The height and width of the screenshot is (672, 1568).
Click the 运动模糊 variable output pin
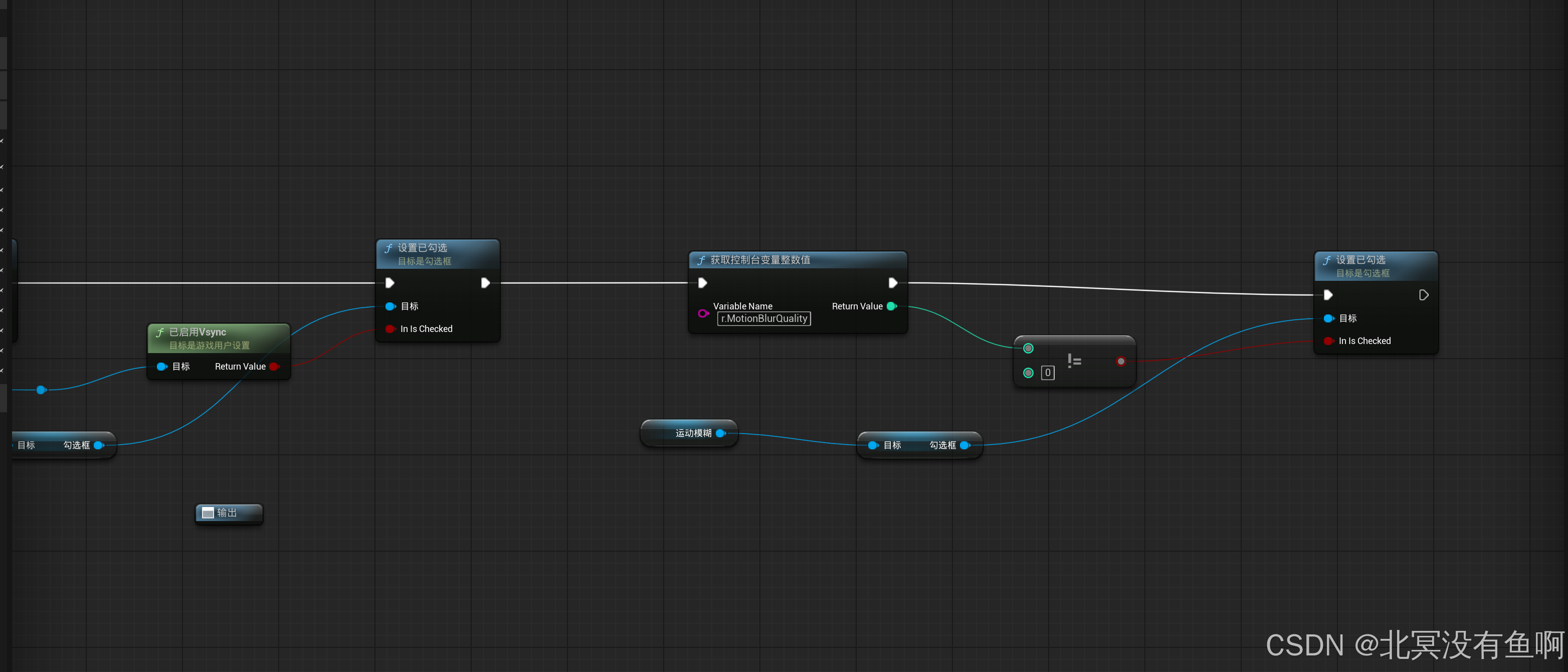pyautogui.click(x=721, y=433)
